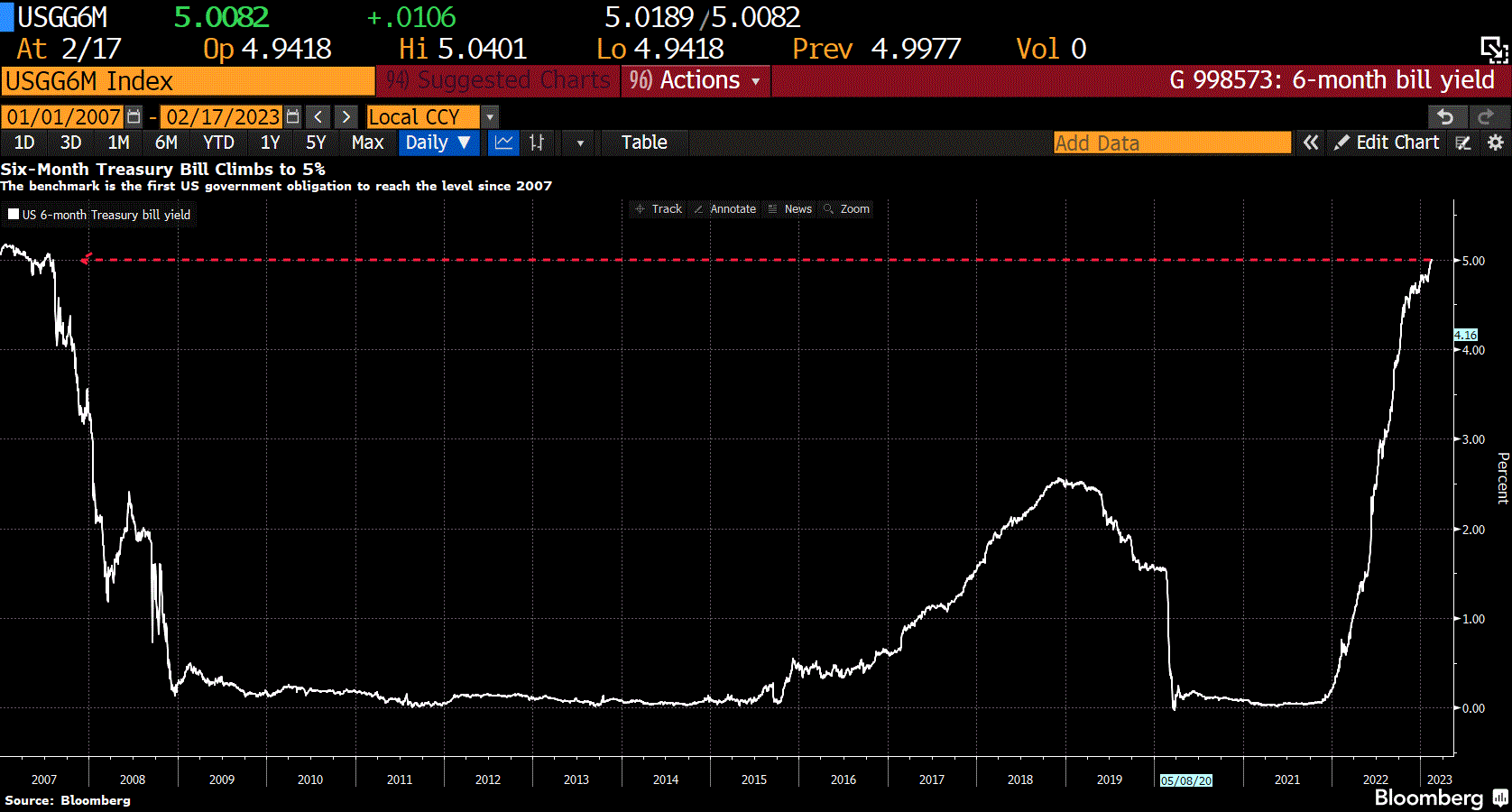This screenshot has width=1512, height=812.
Task: Open Suggested Charts
Action: (x=497, y=80)
